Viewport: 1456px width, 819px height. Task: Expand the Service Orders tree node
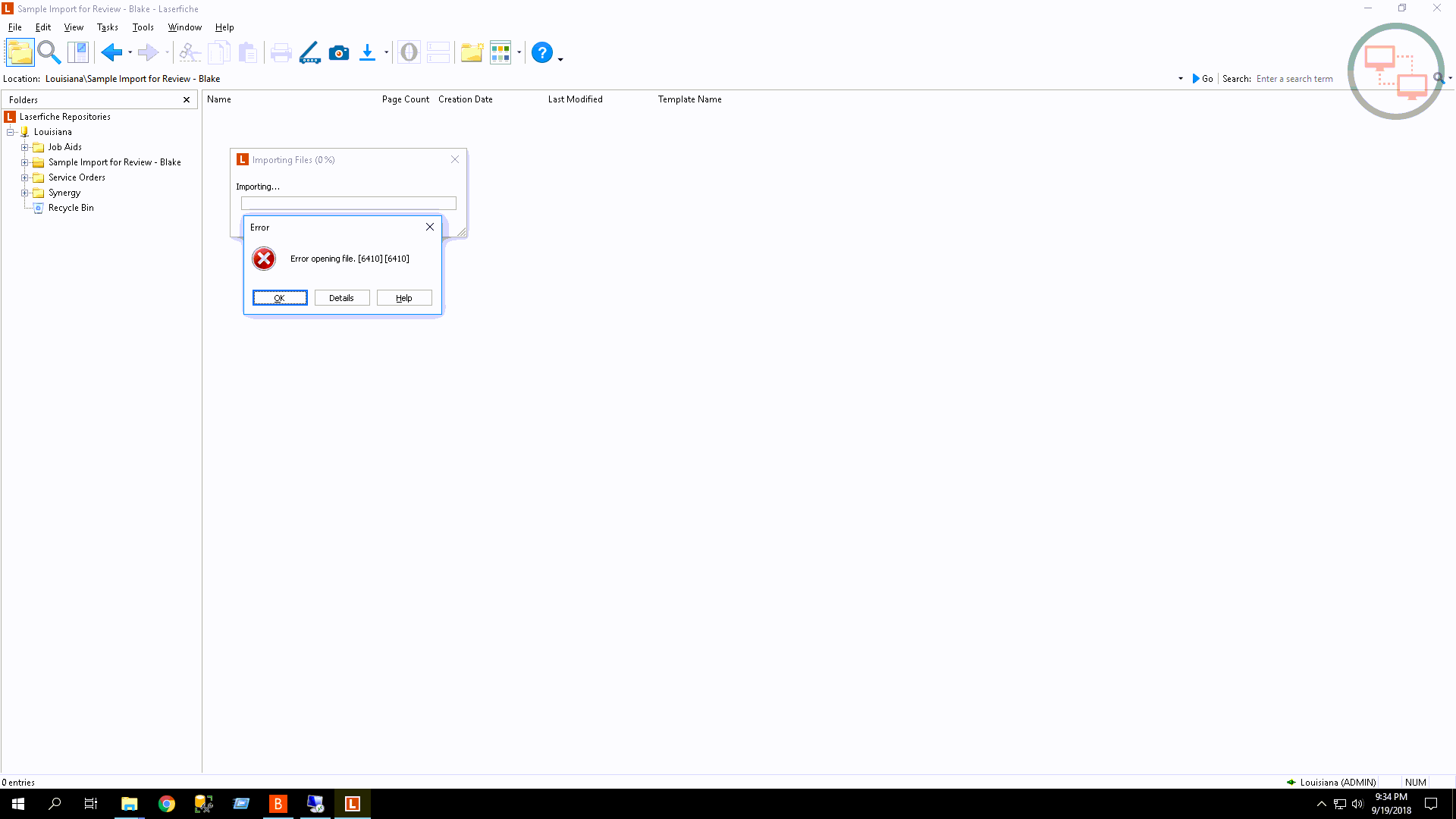24,177
